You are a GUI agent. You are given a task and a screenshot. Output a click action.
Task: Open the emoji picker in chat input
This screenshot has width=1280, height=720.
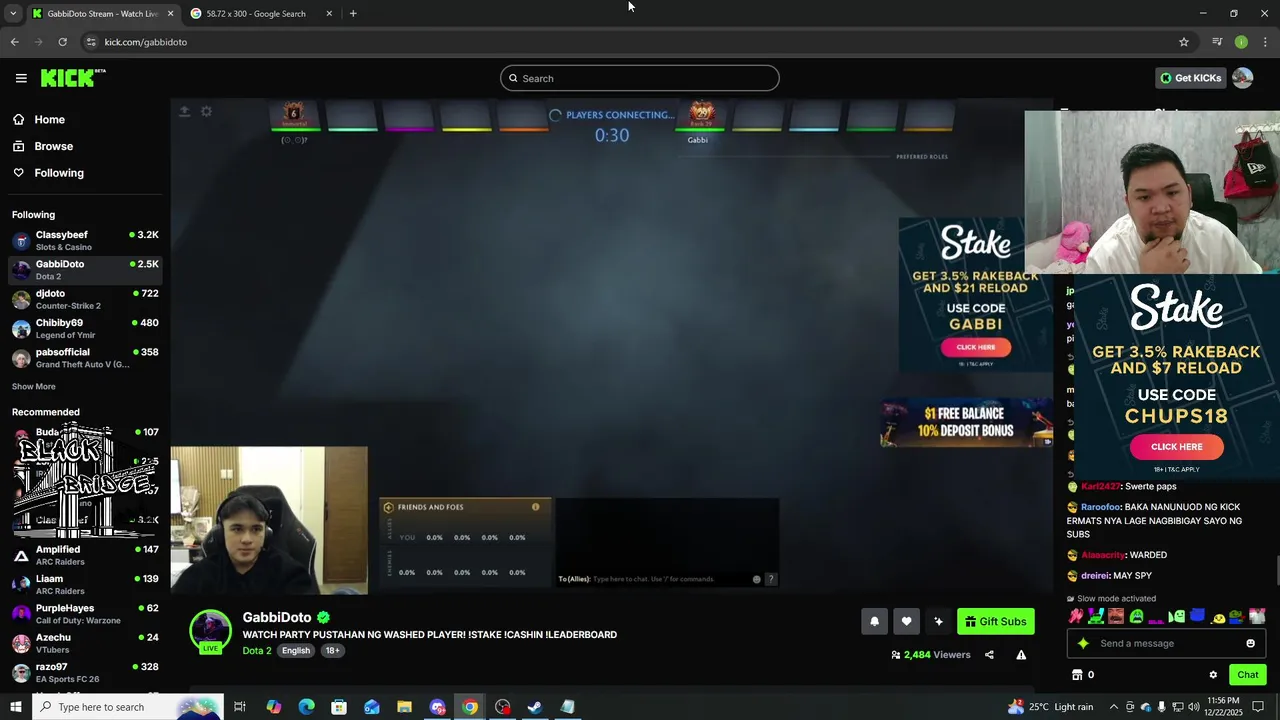coord(1250,643)
